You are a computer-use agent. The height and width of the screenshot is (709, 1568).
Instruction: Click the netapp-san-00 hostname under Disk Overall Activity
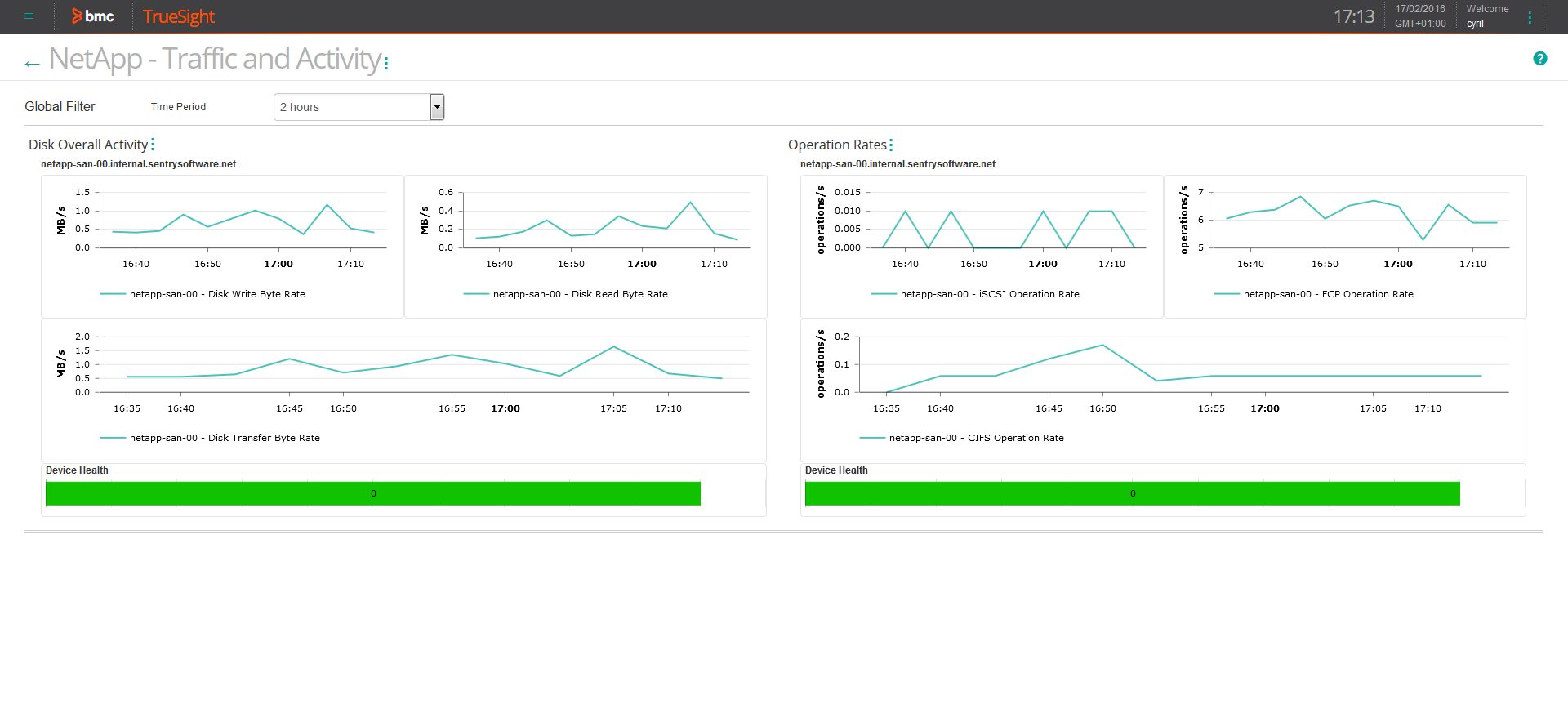138,164
